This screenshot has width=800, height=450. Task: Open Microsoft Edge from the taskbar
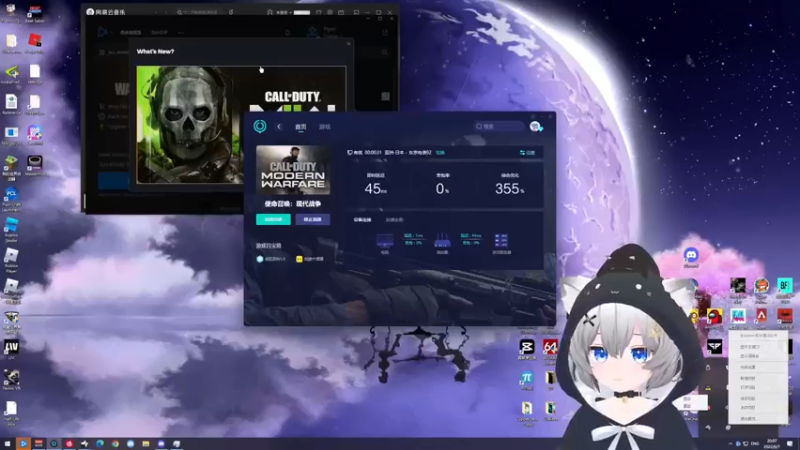click(100, 444)
